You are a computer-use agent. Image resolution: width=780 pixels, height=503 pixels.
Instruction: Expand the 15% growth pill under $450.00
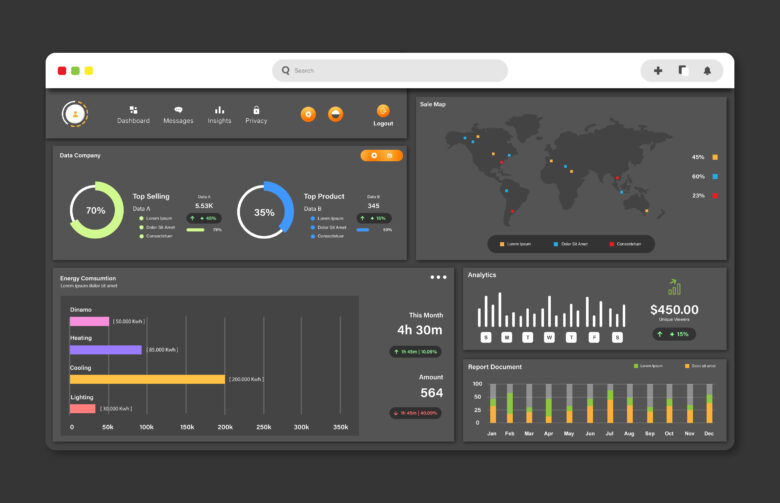tap(675, 334)
